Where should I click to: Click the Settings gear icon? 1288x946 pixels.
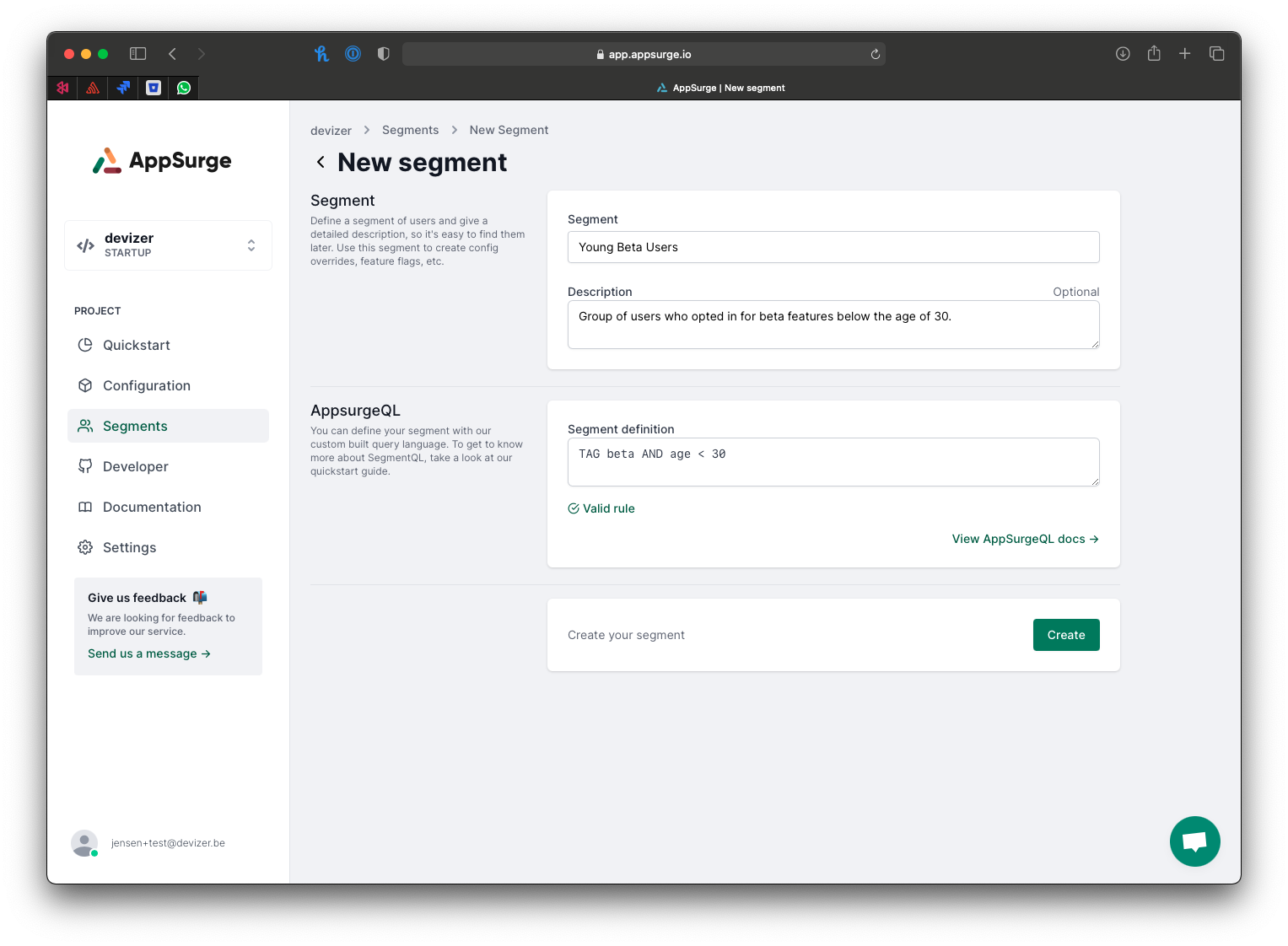coord(85,547)
